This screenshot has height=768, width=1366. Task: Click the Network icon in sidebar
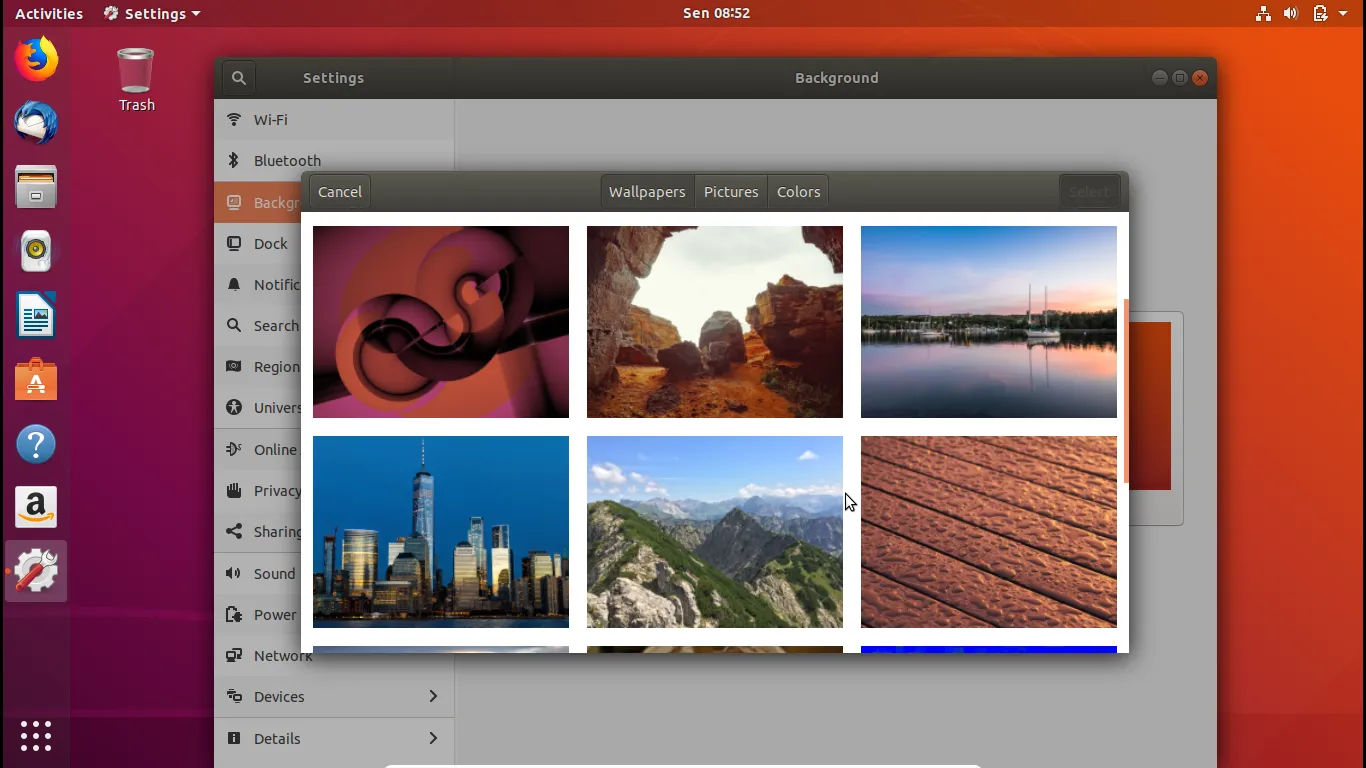(x=234, y=655)
